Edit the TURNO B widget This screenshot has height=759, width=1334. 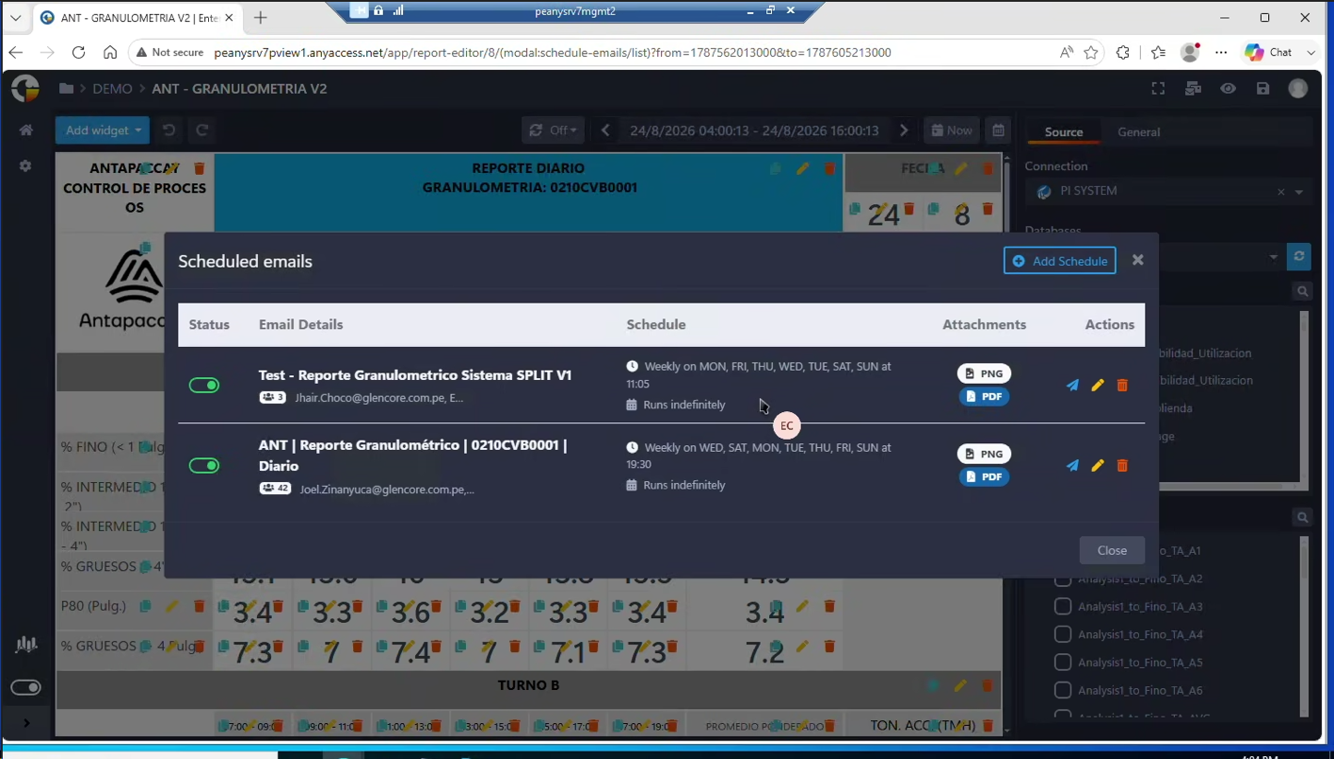click(960, 686)
